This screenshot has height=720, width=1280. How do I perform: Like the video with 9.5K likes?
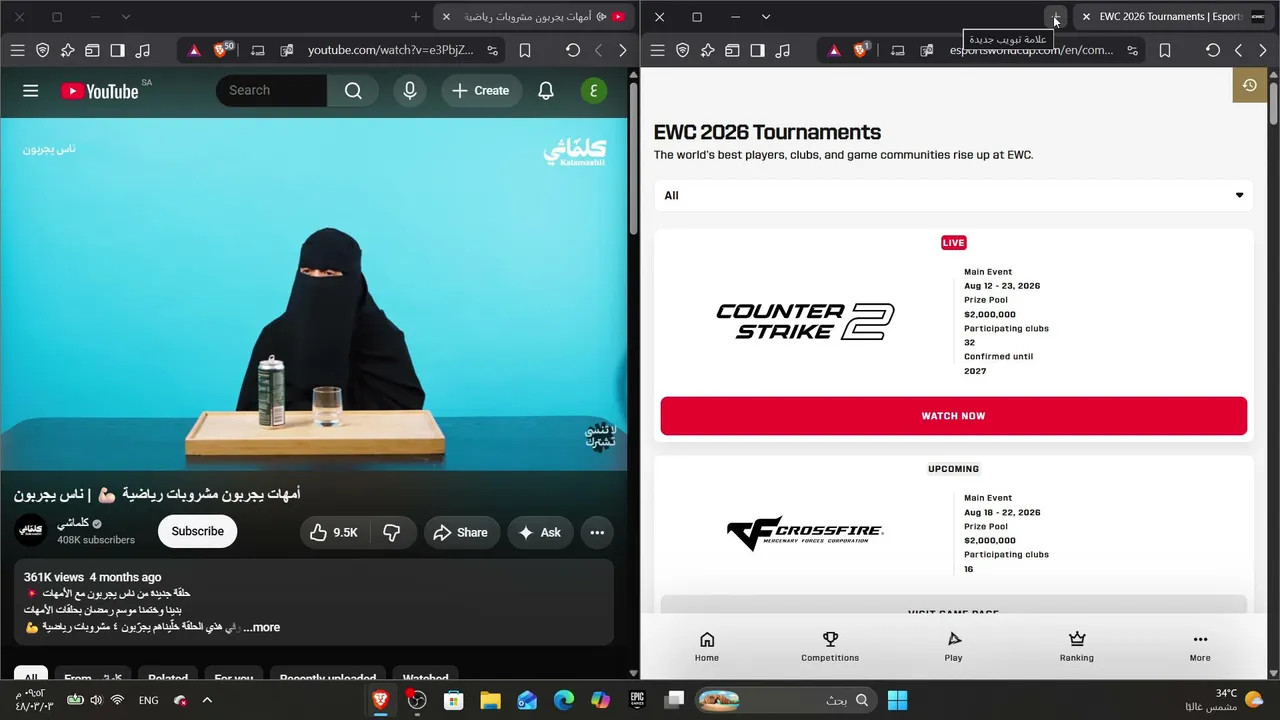(x=334, y=532)
